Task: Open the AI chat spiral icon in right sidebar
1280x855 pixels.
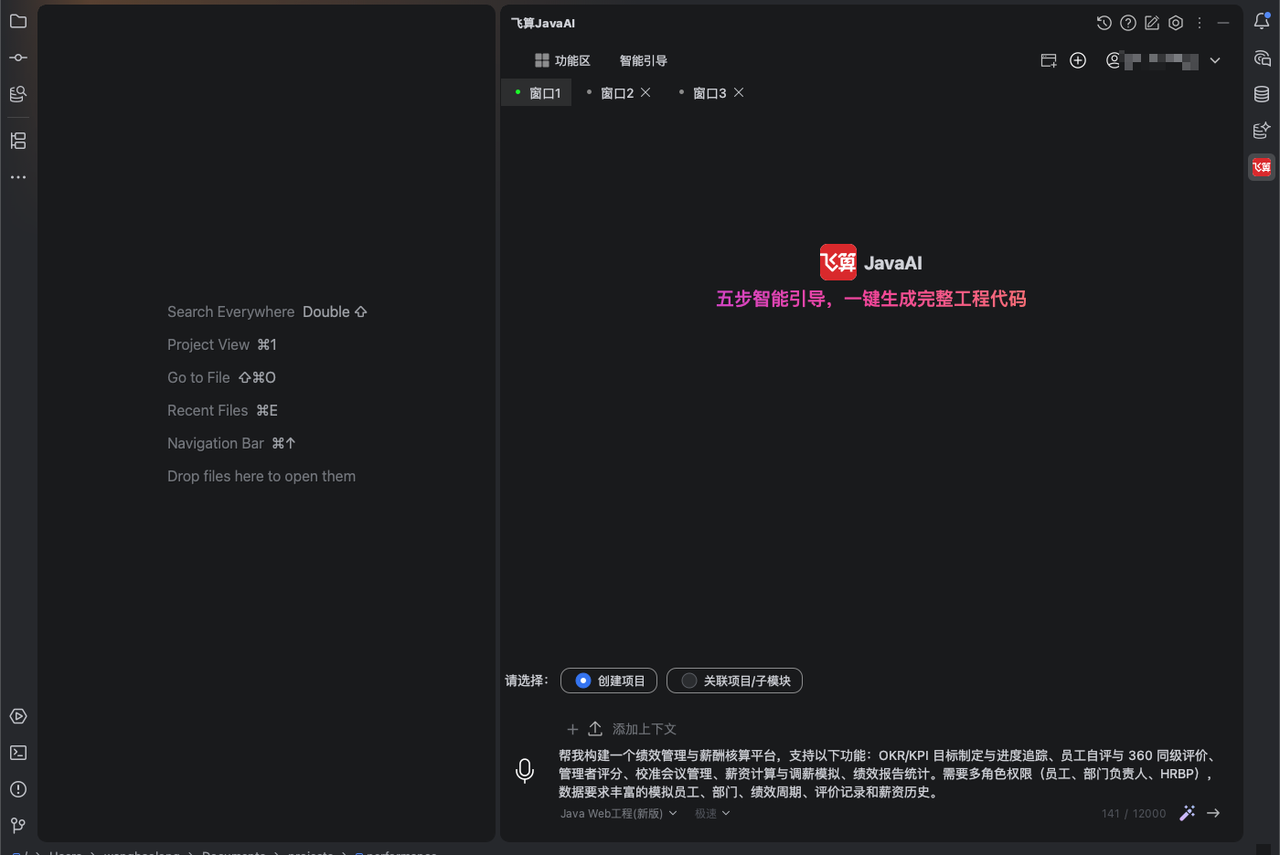Action: (x=1262, y=58)
